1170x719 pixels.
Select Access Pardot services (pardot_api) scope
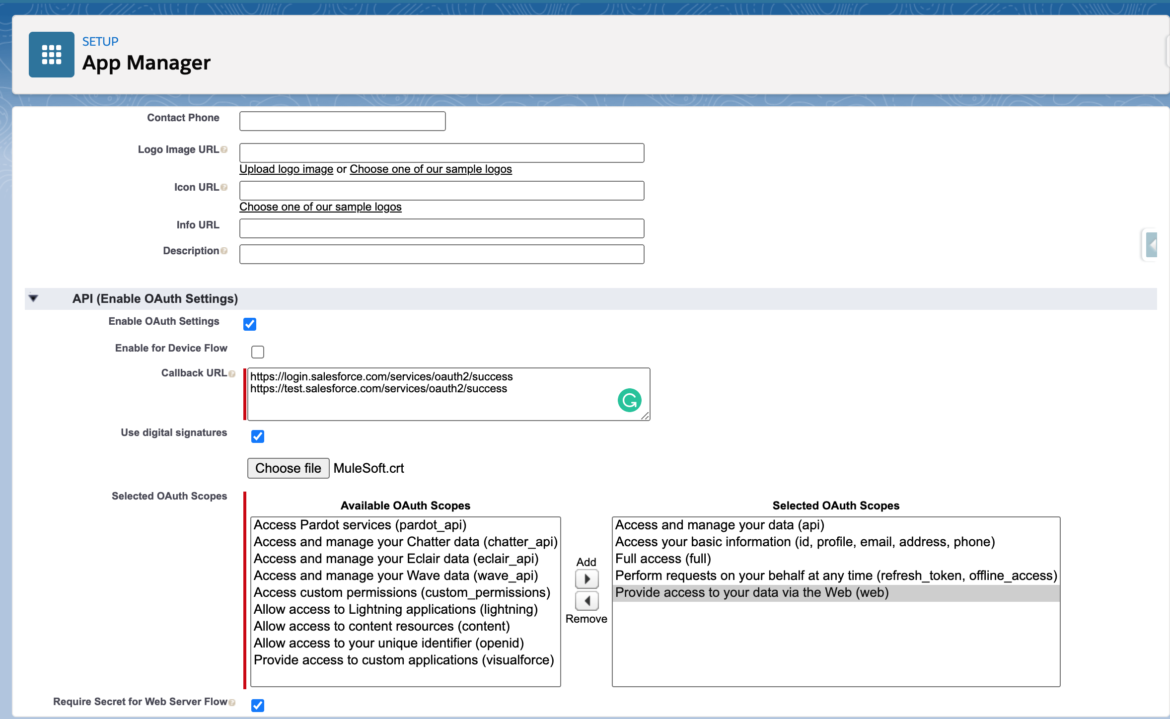[360, 525]
